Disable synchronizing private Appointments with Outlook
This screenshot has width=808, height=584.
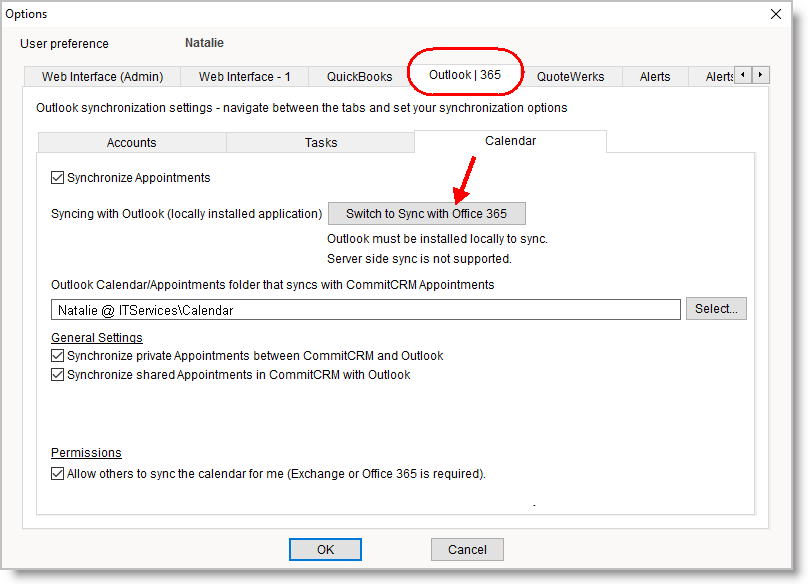coord(58,356)
